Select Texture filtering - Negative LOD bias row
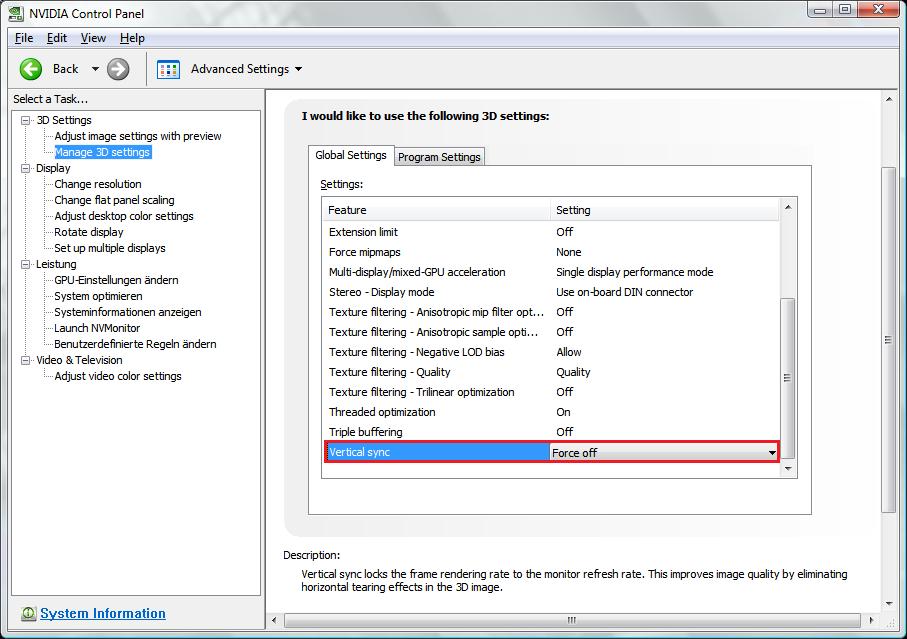 pos(551,352)
